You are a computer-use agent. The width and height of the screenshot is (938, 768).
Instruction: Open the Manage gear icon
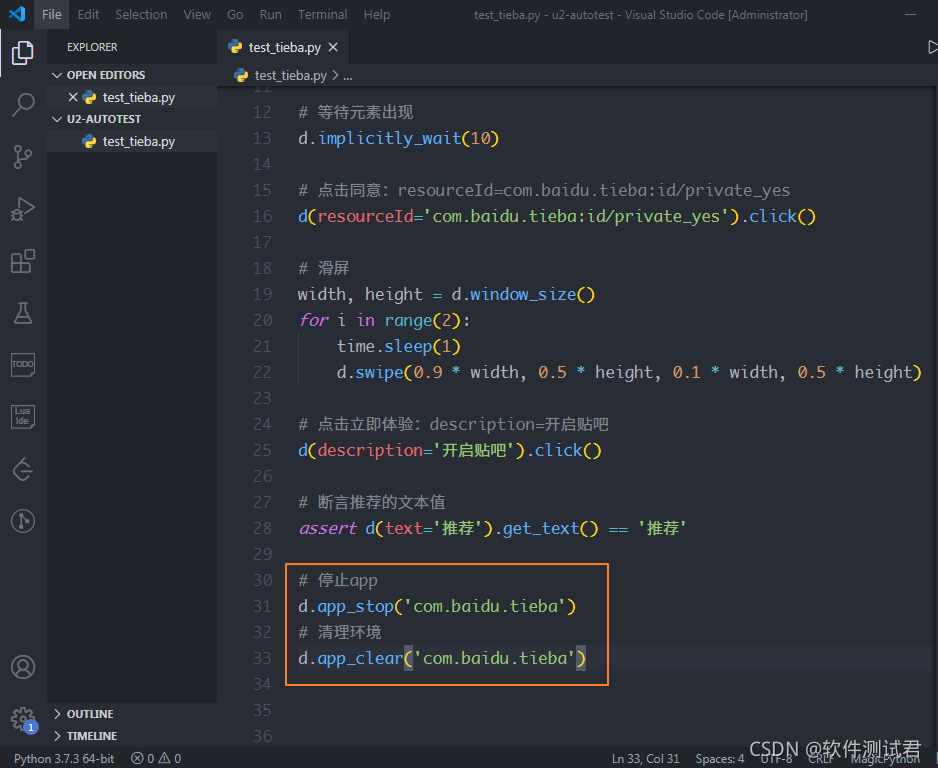point(23,718)
